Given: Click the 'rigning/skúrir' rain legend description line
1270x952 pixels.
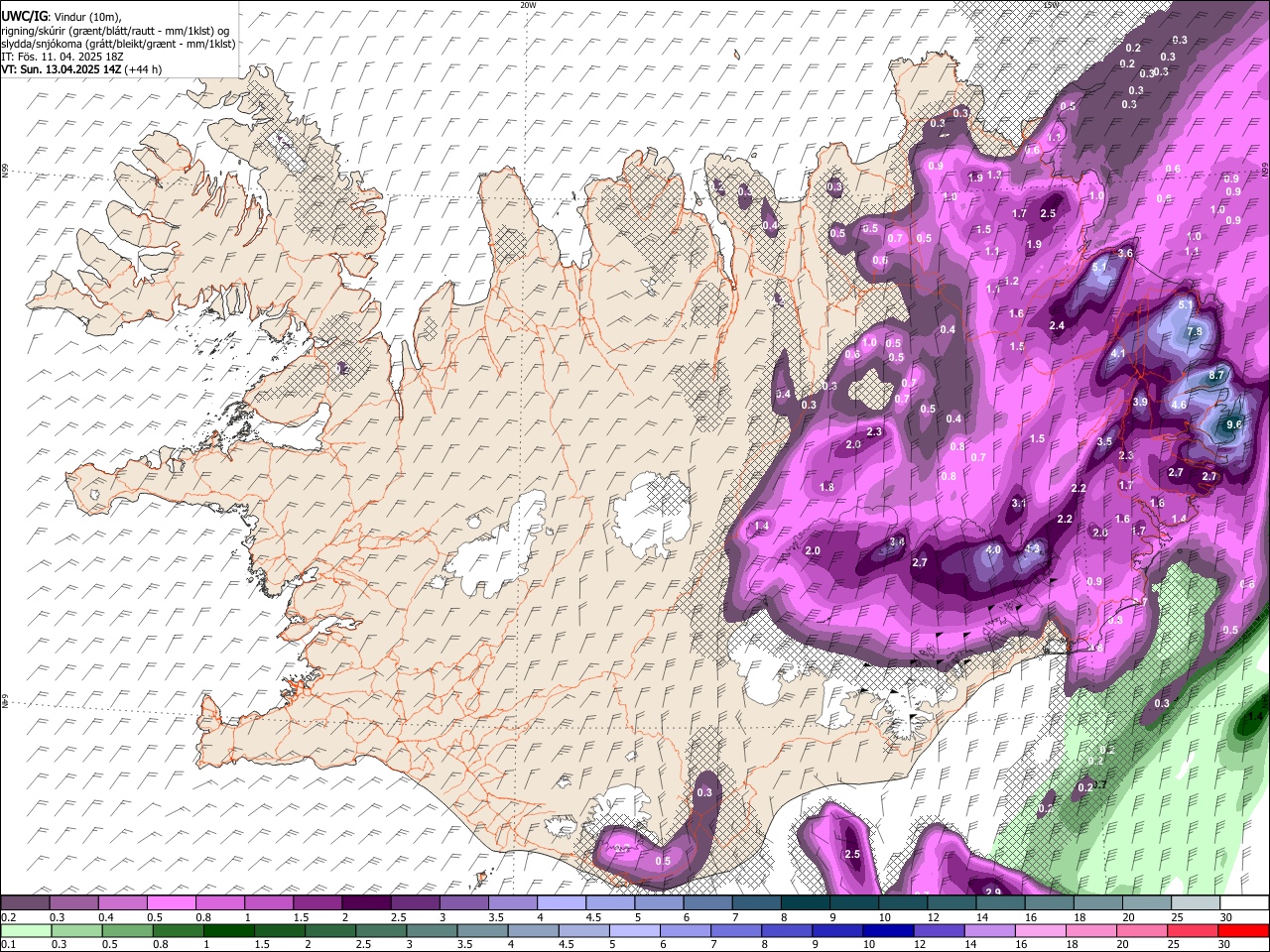Looking at the screenshot, I should [116, 31].
